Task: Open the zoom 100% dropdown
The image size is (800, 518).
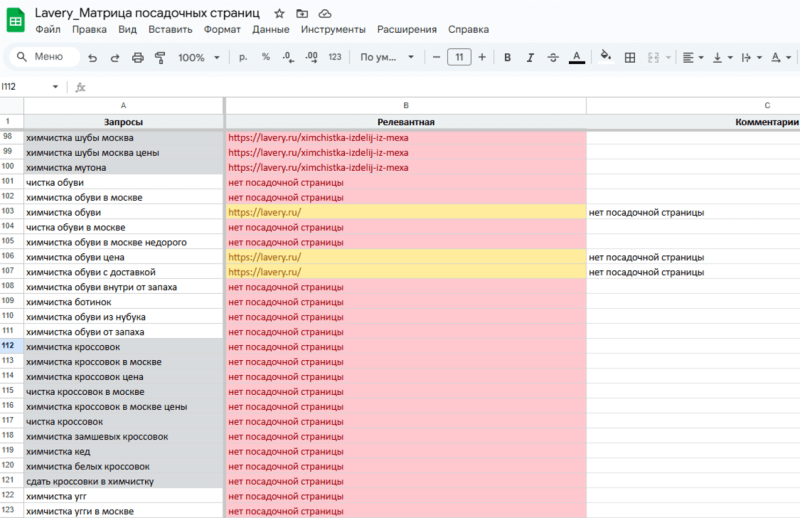Action: 197,57
